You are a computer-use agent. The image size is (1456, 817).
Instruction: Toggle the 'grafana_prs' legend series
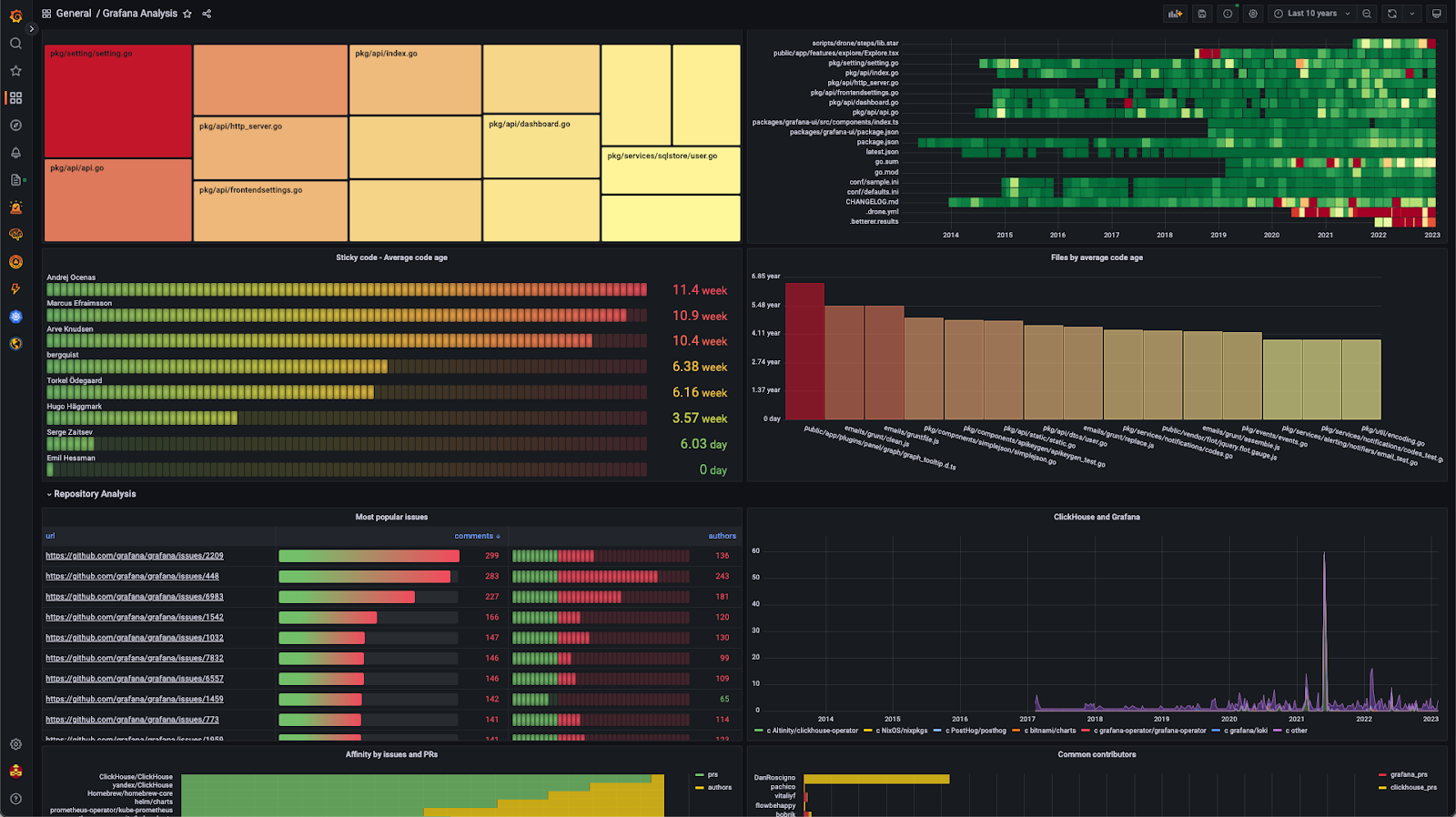(1408, 775)
